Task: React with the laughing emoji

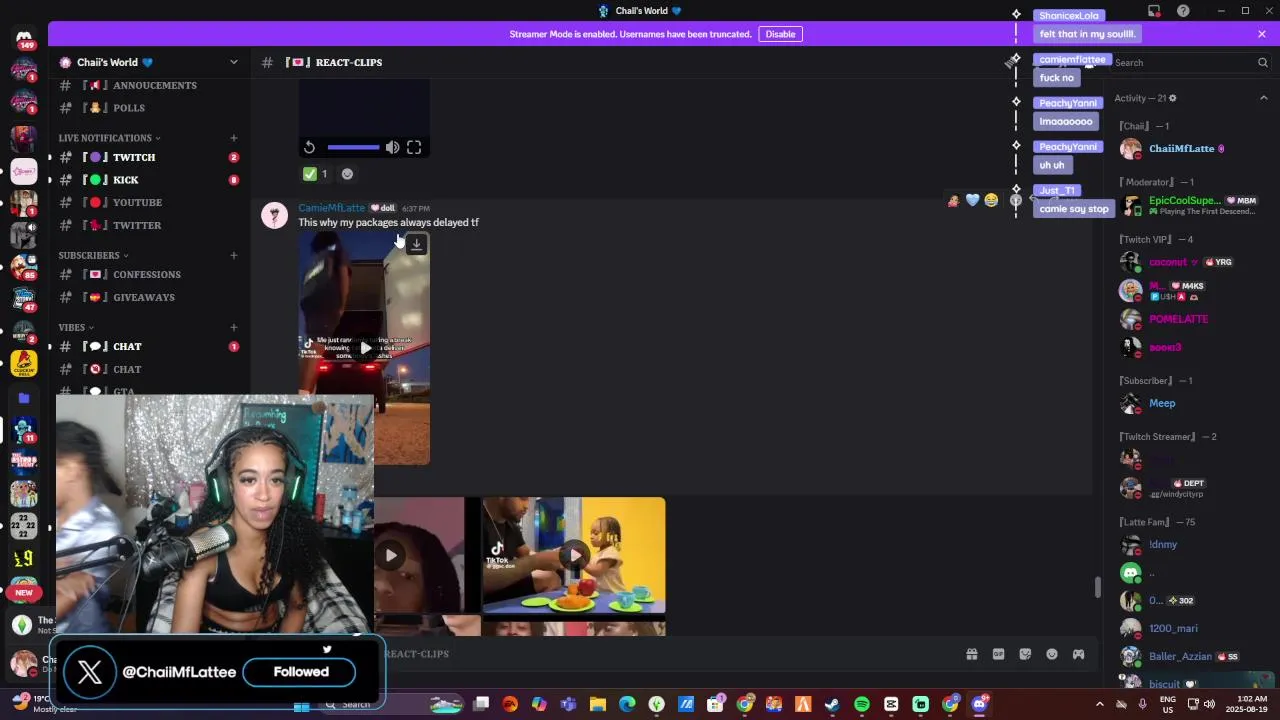Action: pyautogui.click(x=991, y=200)
